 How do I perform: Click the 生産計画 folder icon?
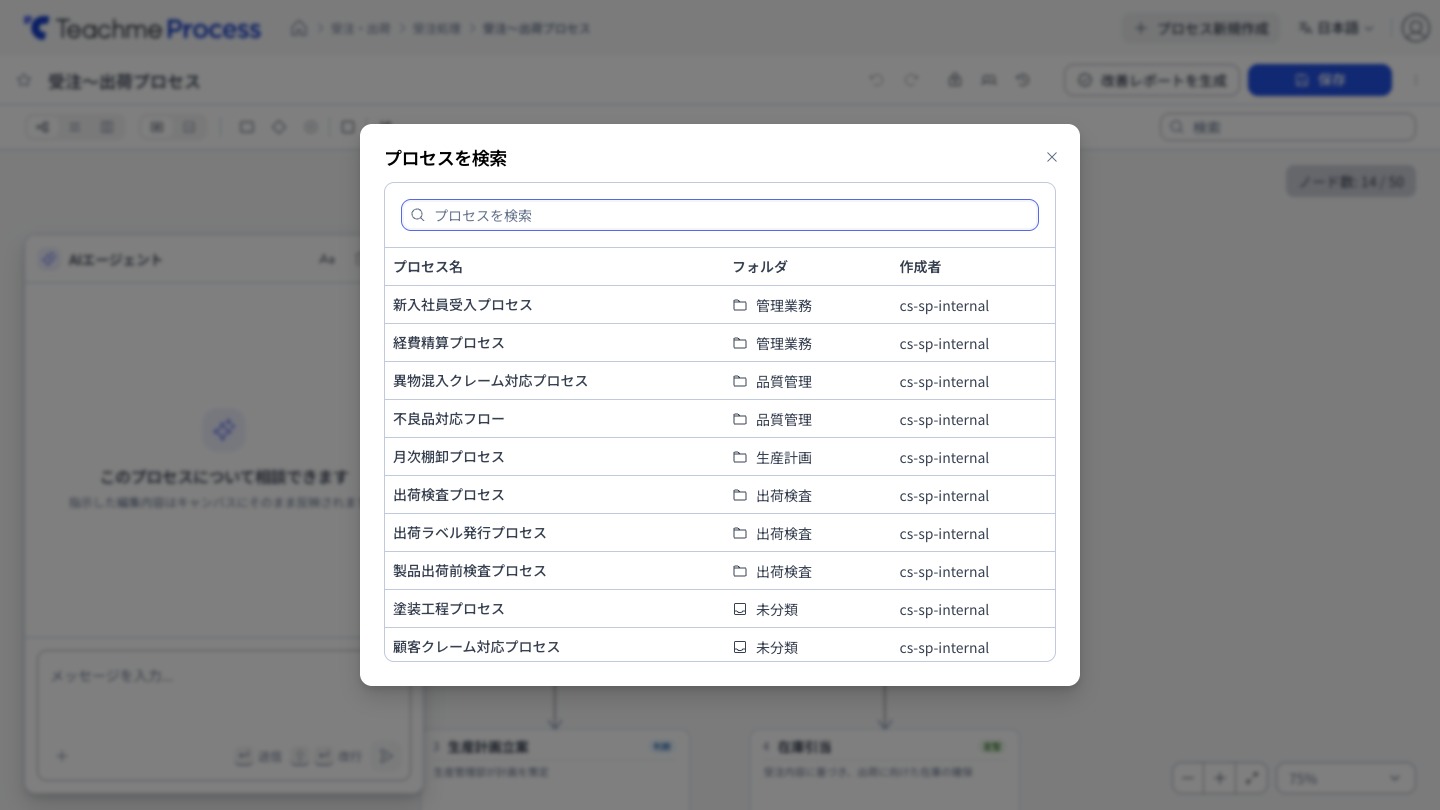740,457
